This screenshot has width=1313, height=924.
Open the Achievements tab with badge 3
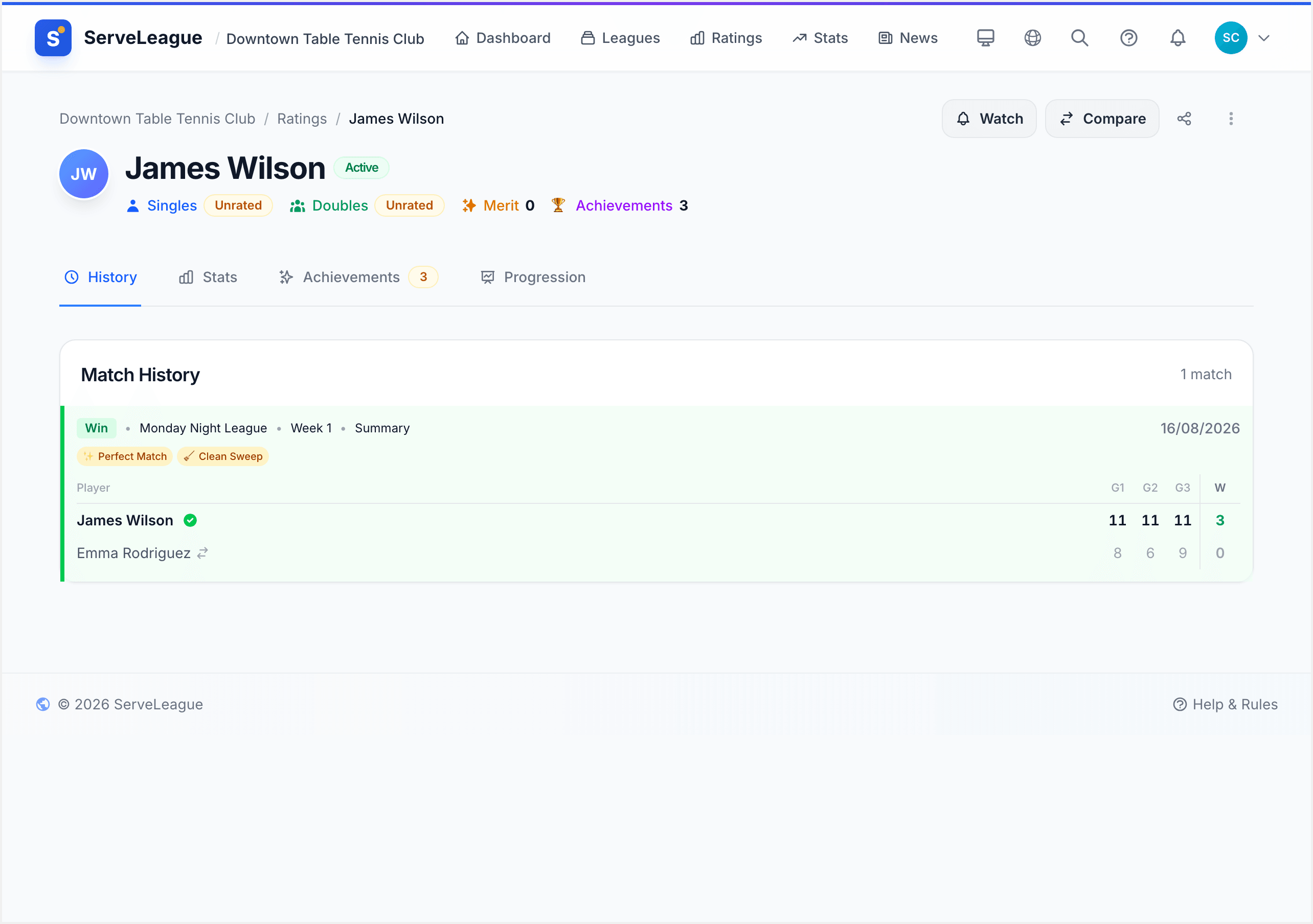pyautogui.click(x=358, y=278)
